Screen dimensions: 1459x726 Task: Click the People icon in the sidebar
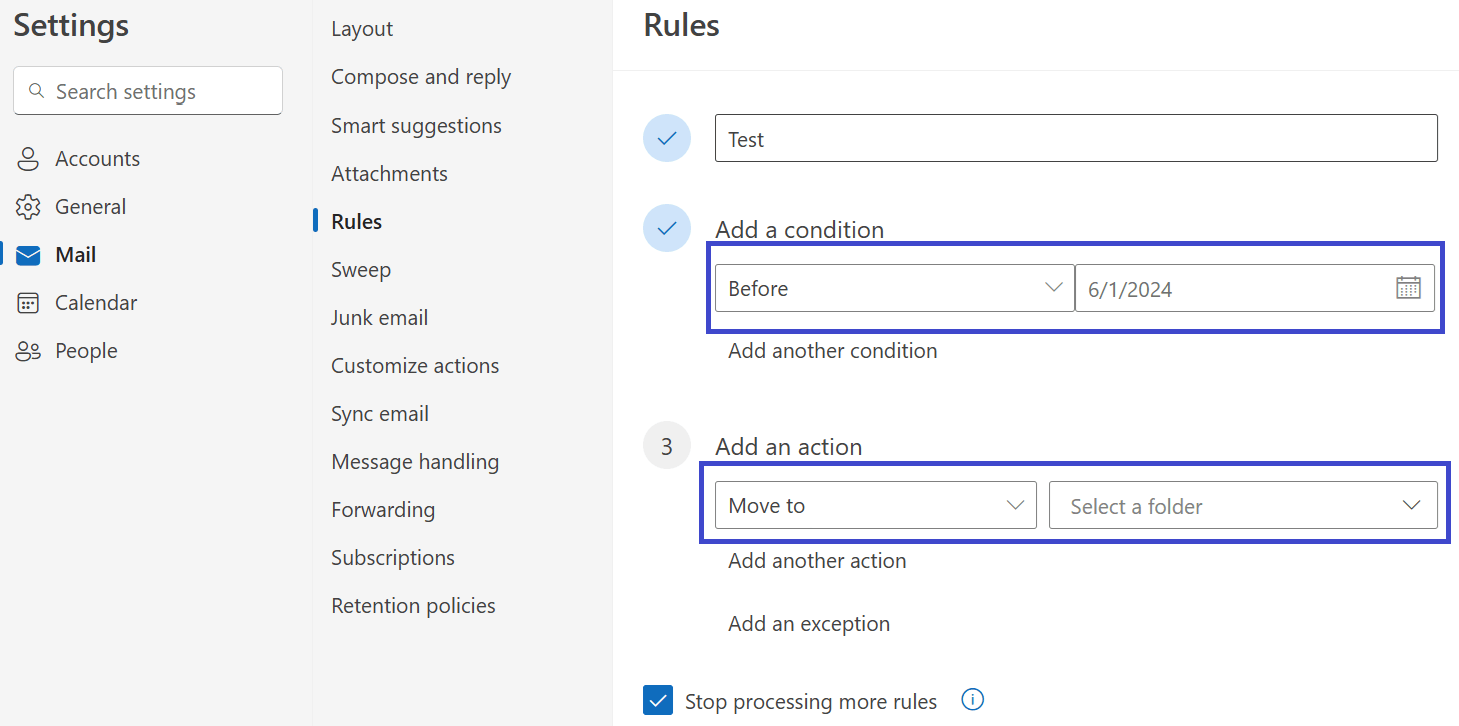[26, 350]
